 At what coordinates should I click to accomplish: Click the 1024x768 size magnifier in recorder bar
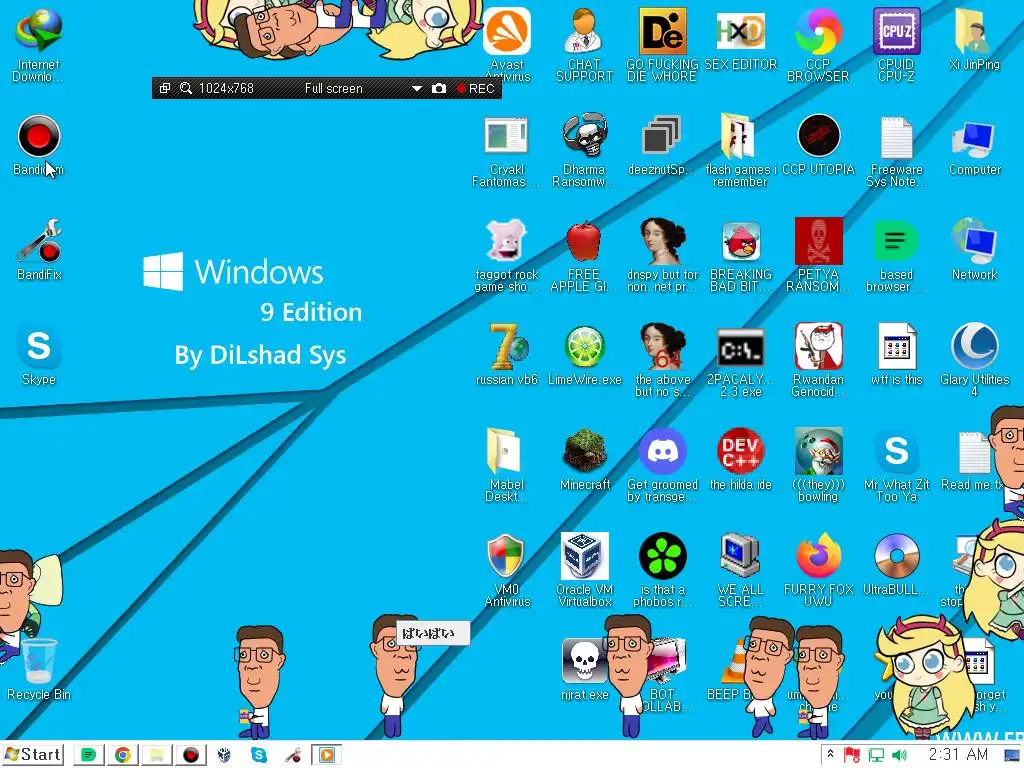186,88
